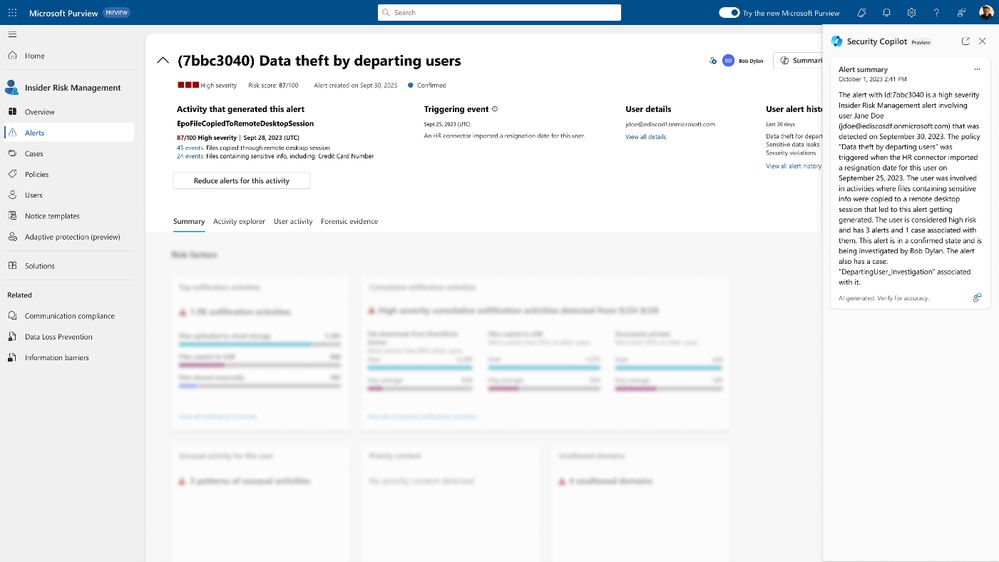Toggle Try the new Microsoft Purview
The width and height of the screenshot is (999, 562).
[729, 13]
